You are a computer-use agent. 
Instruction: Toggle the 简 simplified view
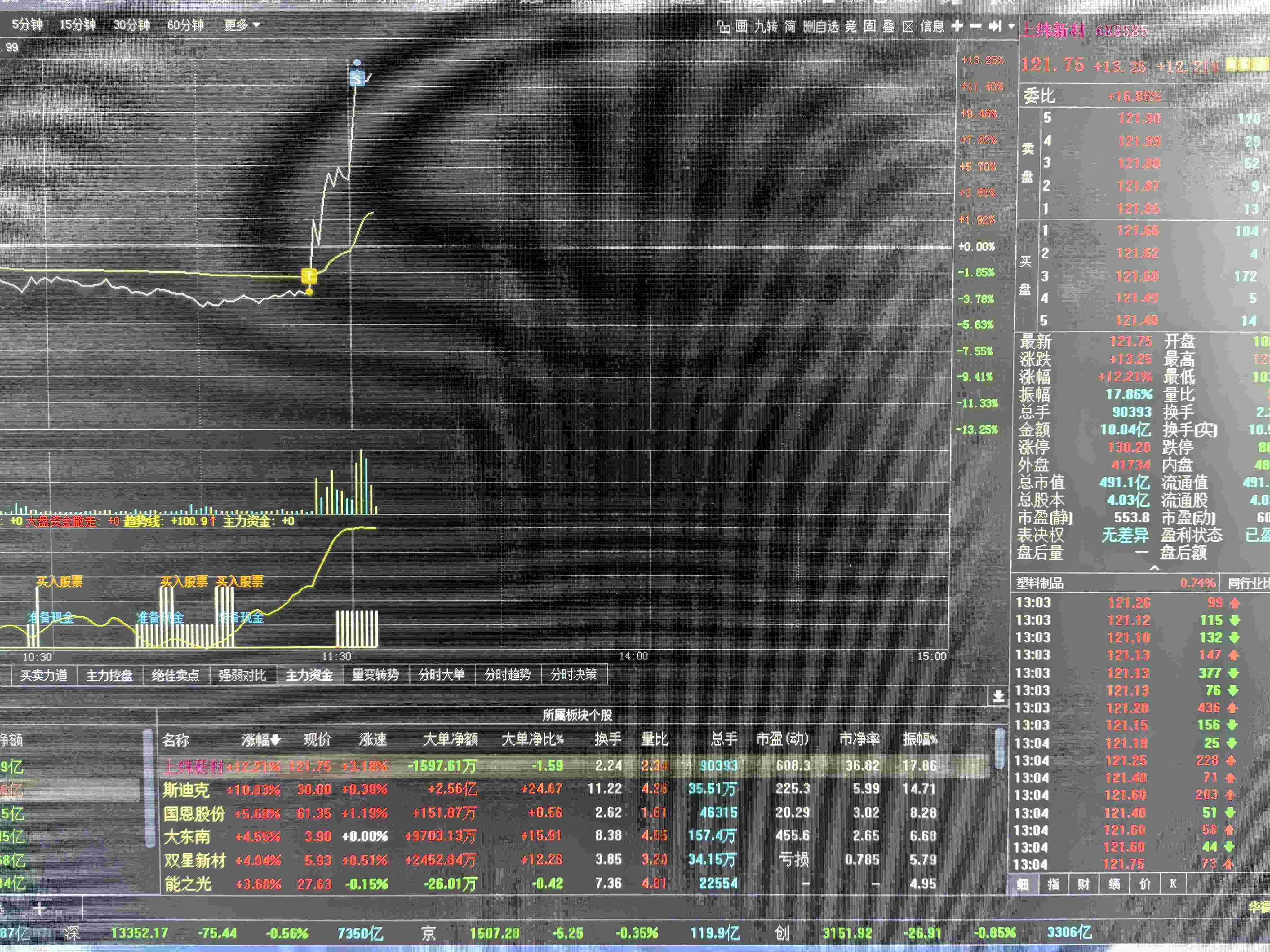[791, 26]
